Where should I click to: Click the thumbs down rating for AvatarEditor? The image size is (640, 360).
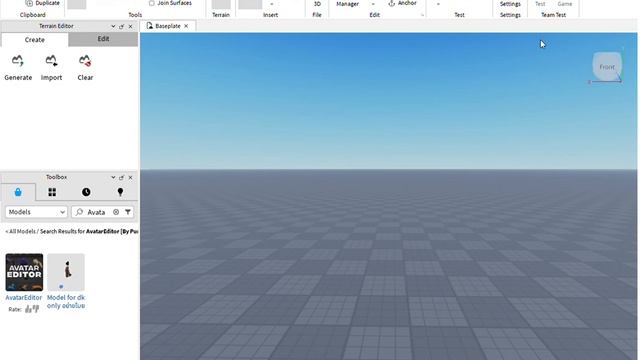[36, 309]
